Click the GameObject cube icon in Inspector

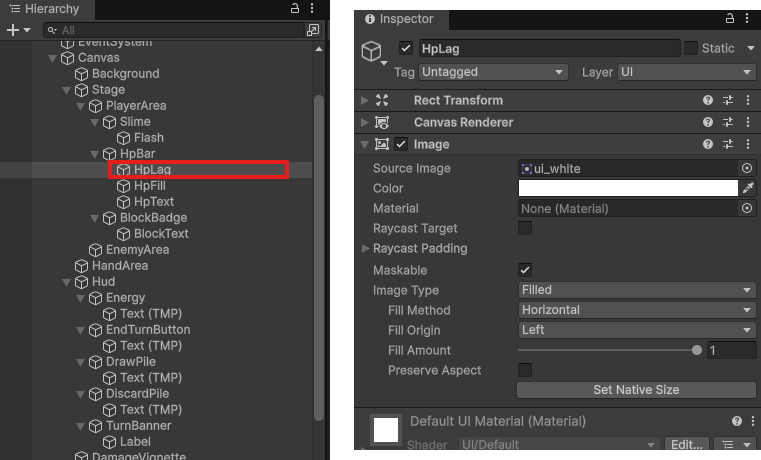point(372,50)
